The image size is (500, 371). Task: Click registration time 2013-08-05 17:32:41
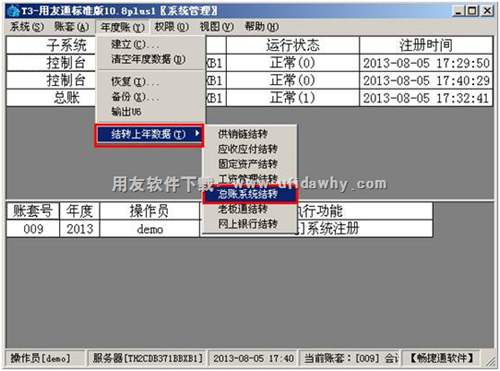[426, 98]
